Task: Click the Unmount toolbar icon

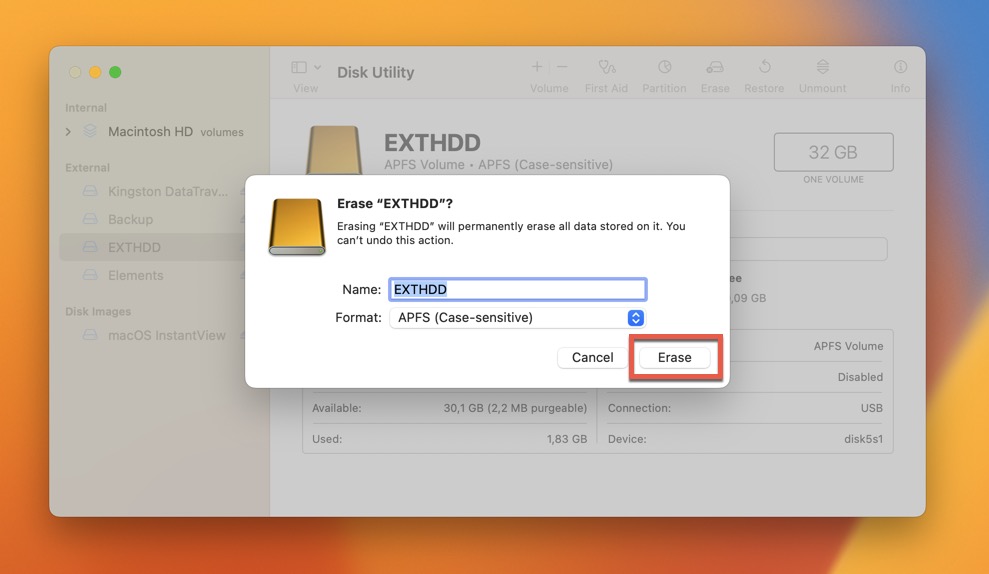Action: coord(822,68)
